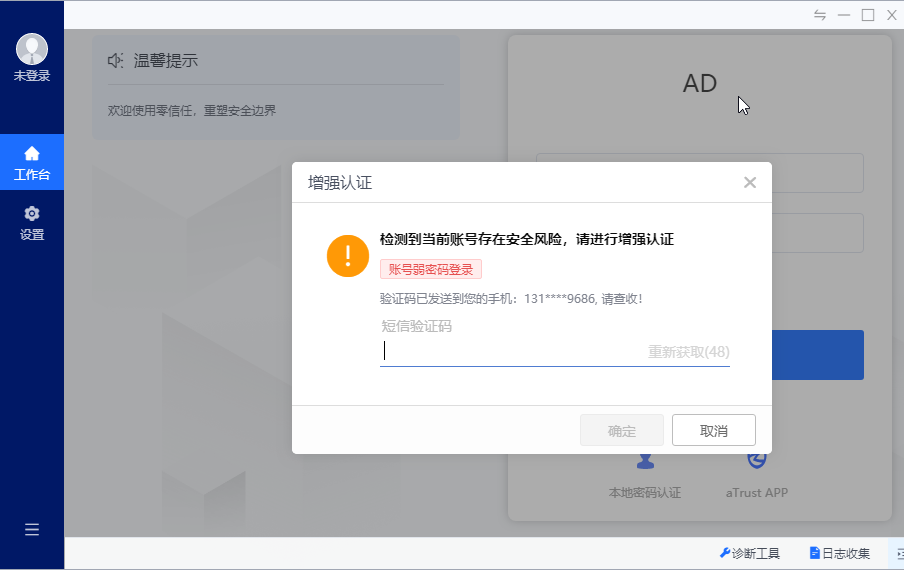This screenshot has height=570, width=904.
Task: Click the switch arrows icon in title bar
Action: (820, 15)
